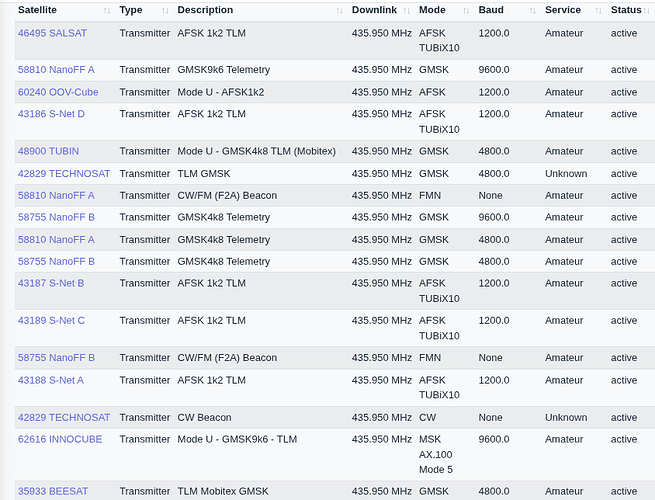Sort by Status using its arrow icon
The width and height of the screenshot is (655, 500).
click(647, 10)
